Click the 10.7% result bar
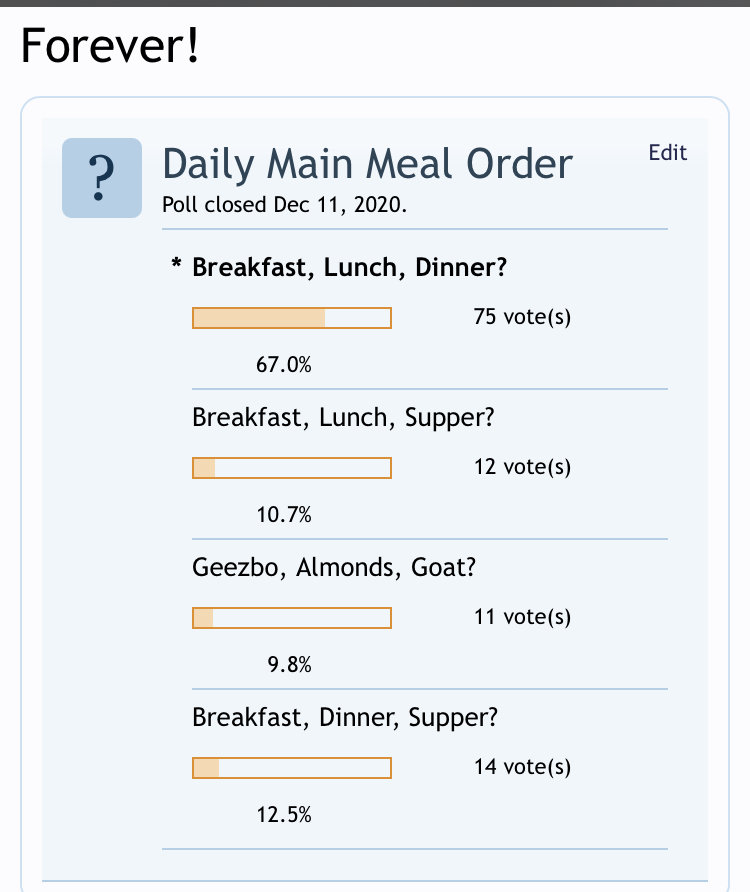This screenshot has height=892, width=750. (x=292, y=468)
